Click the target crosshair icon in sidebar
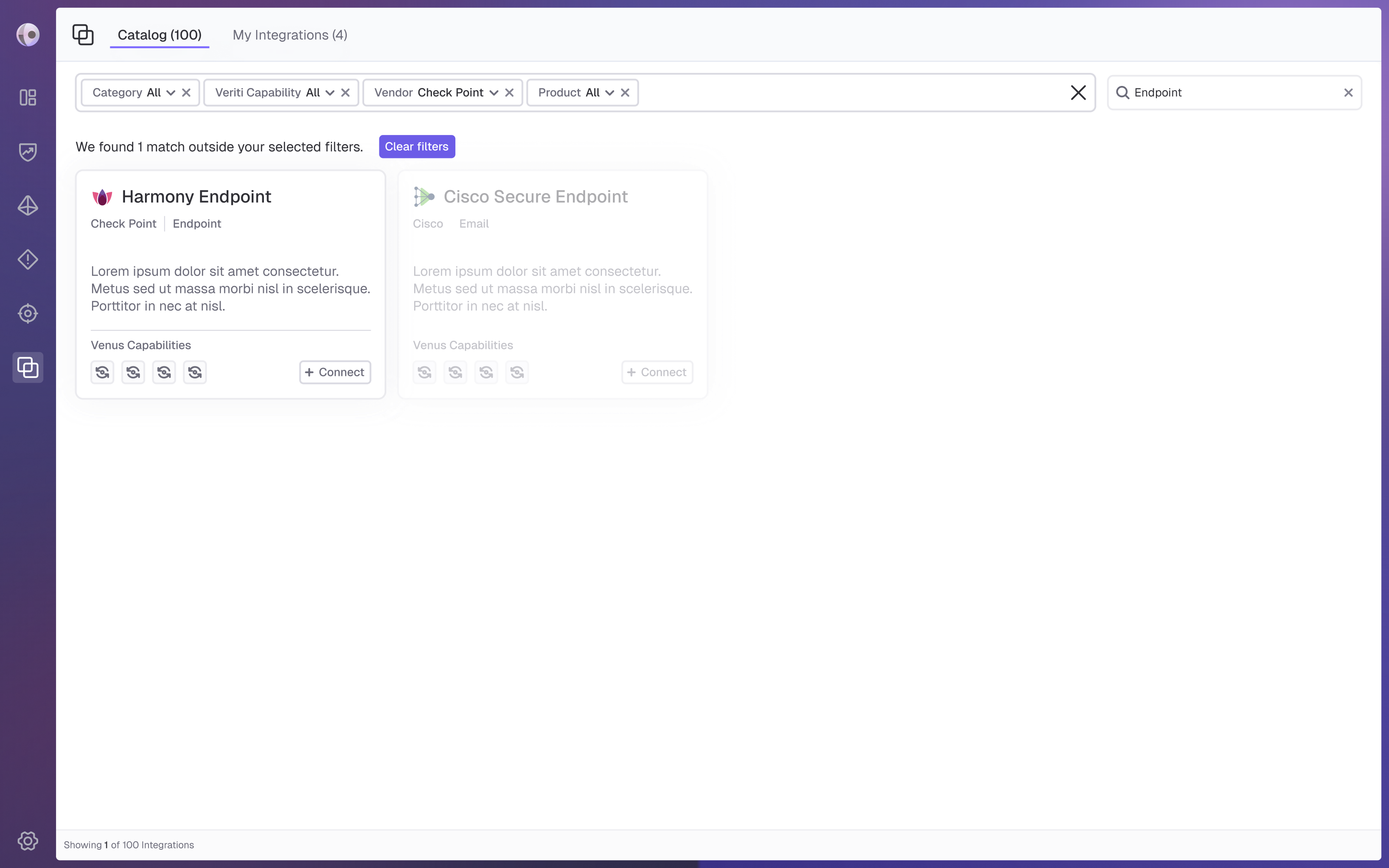This screenshot has width=1389, height=868. coord(27,313)
